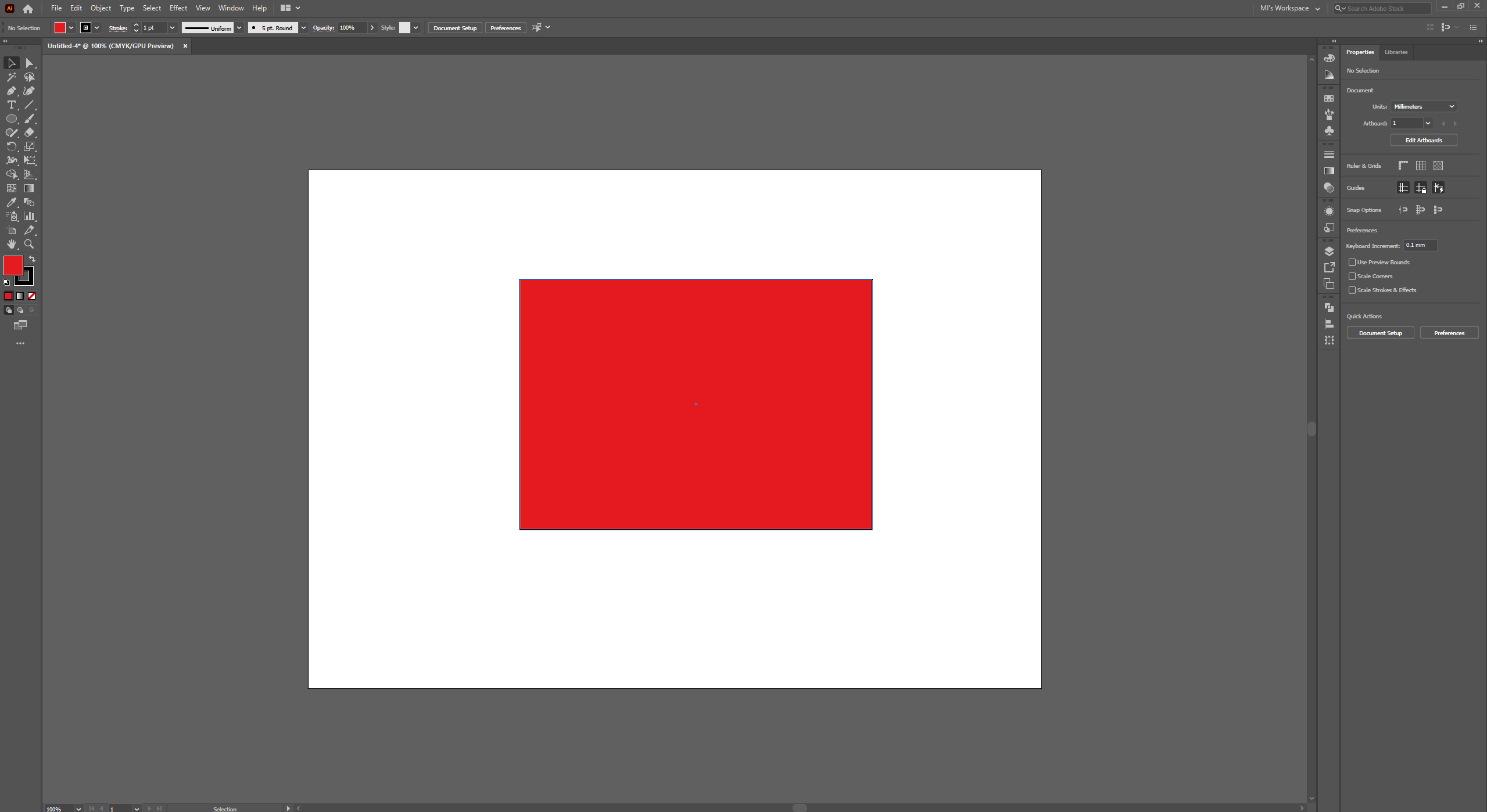1487x812 pixels.
Task: Enable Scale Strokes & Effects checkbox
Action: pyautogui.click(x=1352, y=290)
